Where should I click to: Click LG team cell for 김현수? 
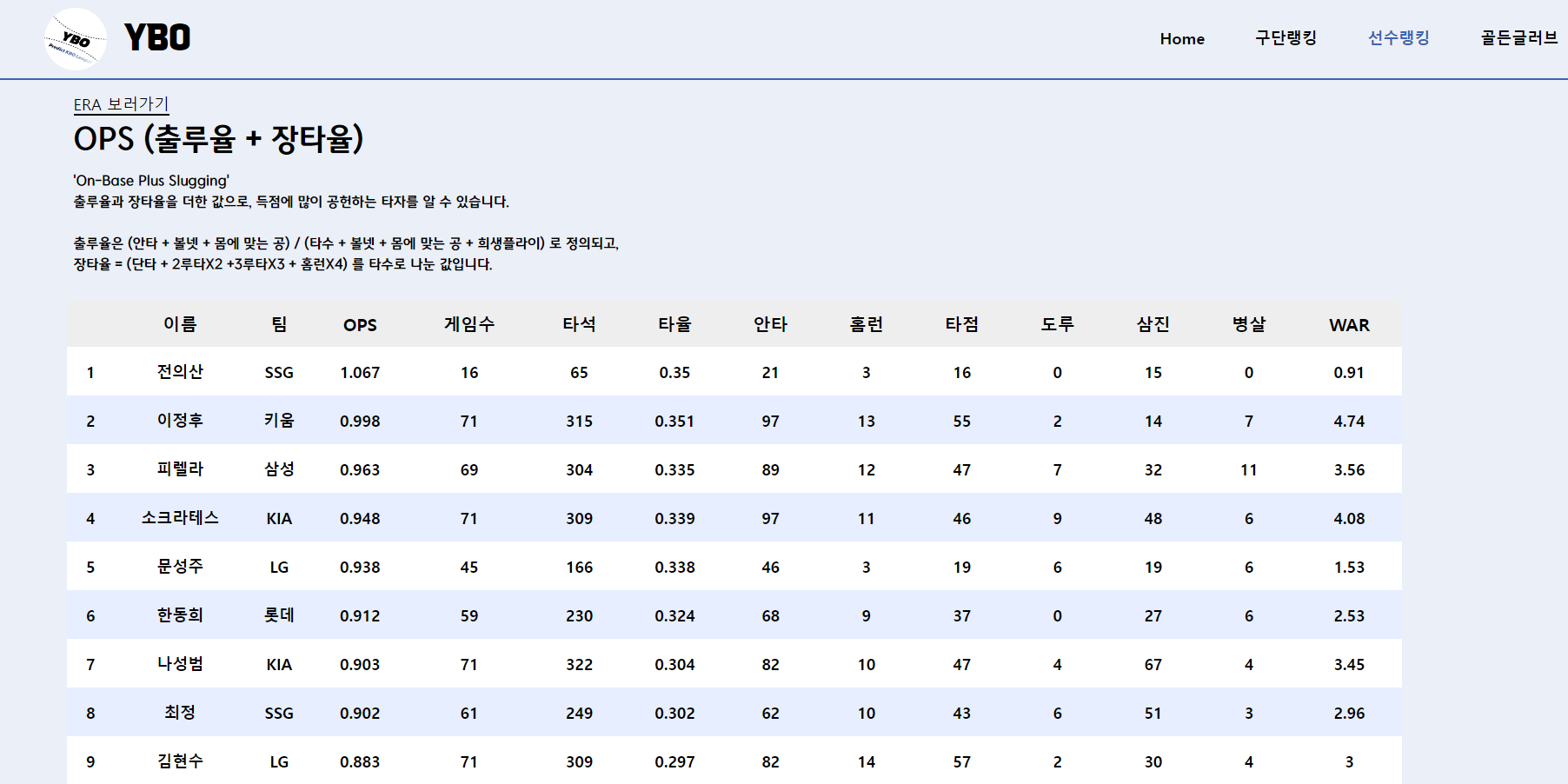279,762
